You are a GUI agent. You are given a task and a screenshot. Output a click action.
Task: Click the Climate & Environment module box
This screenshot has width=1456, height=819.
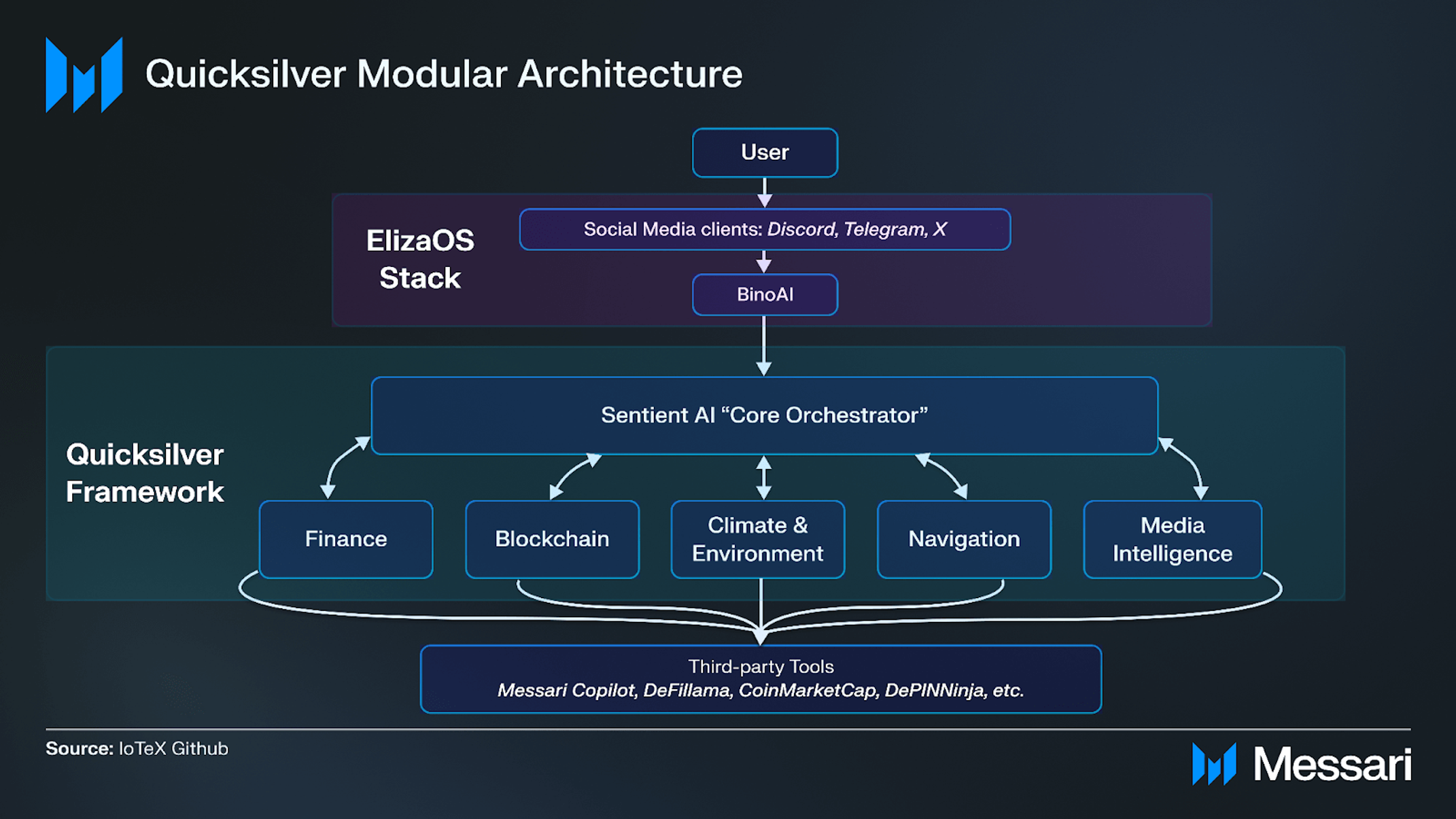pyautogui.click(x=758, y=540)
